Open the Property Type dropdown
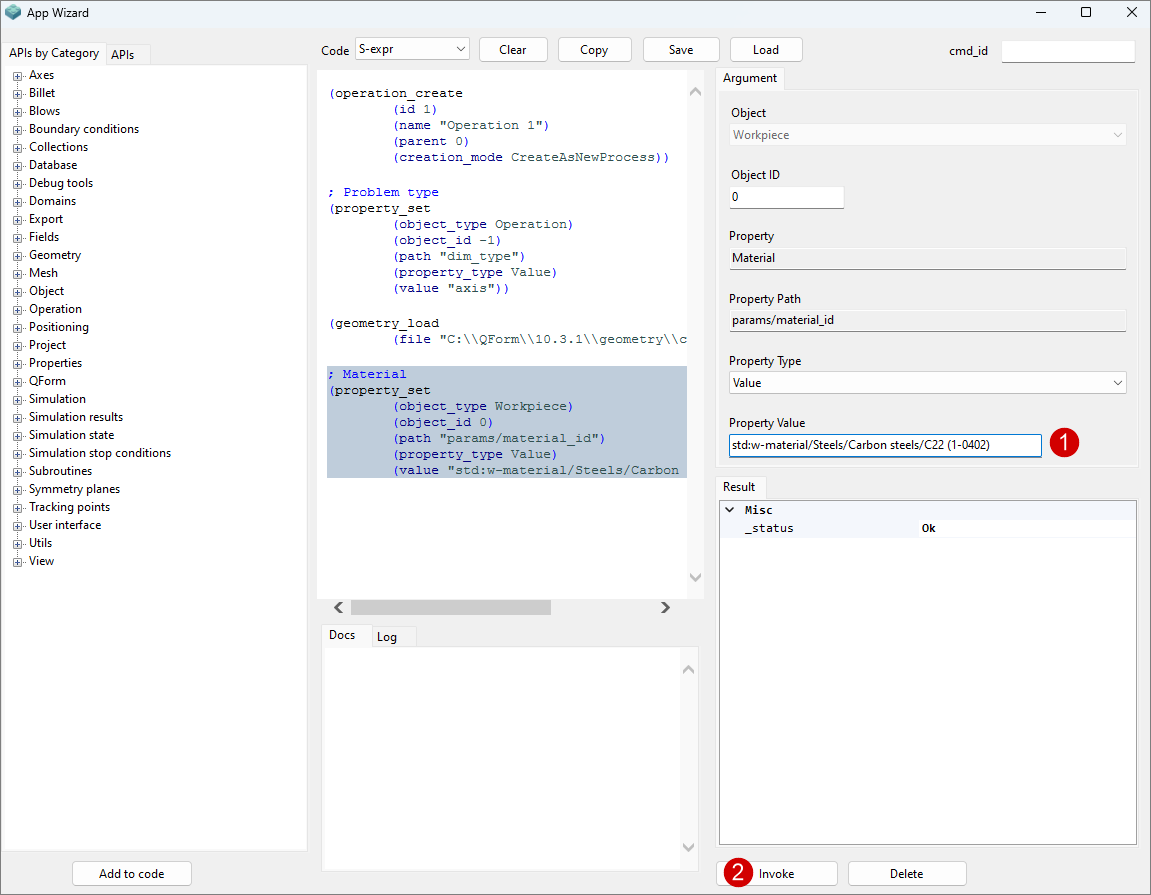1151x895 pixels. tap(927, 383)
